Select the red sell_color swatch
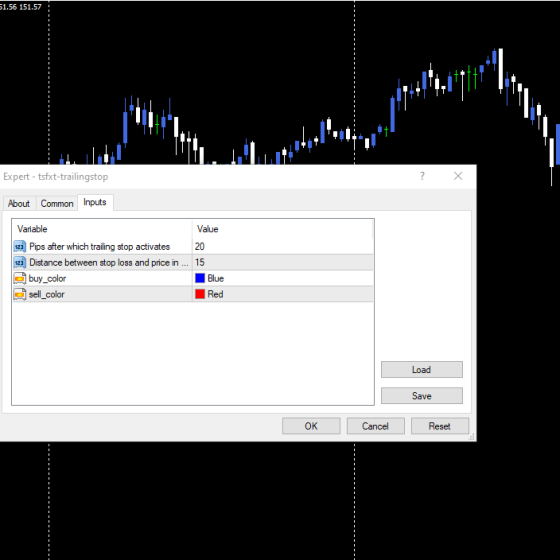 (200, 294)
